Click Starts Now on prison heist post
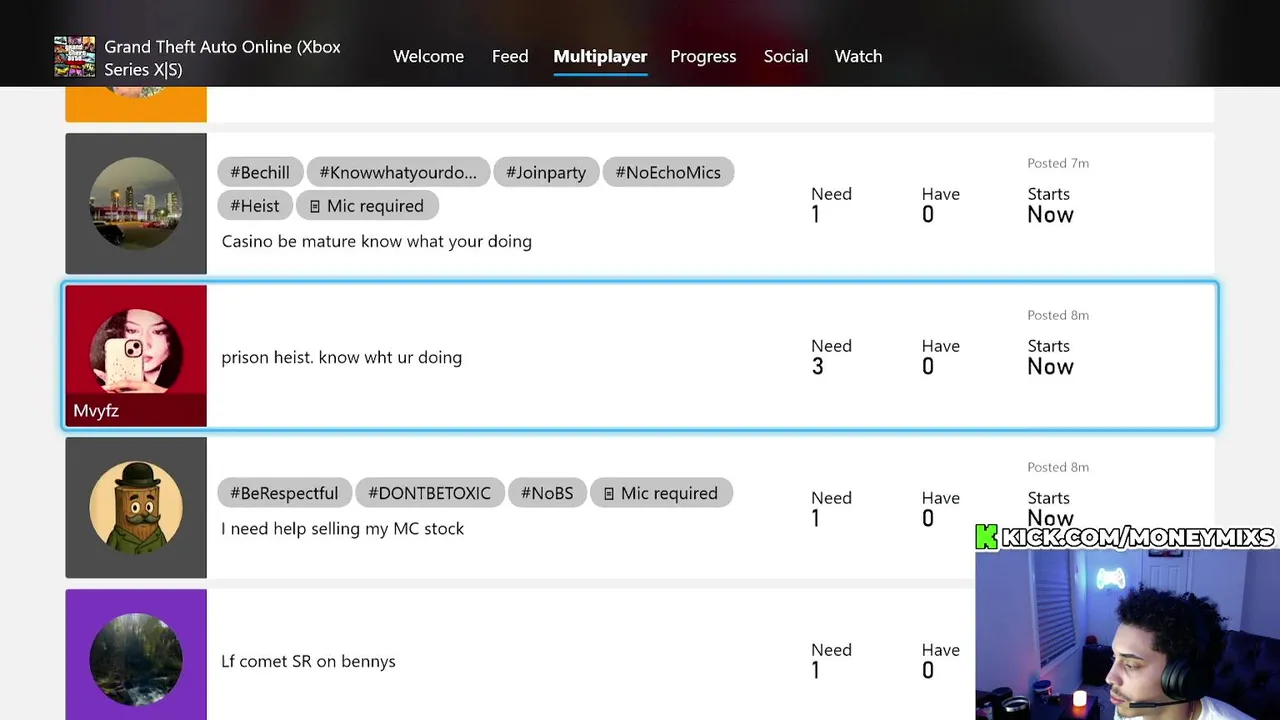The height and width of the screenshot is (720, 1280). 1050,357
